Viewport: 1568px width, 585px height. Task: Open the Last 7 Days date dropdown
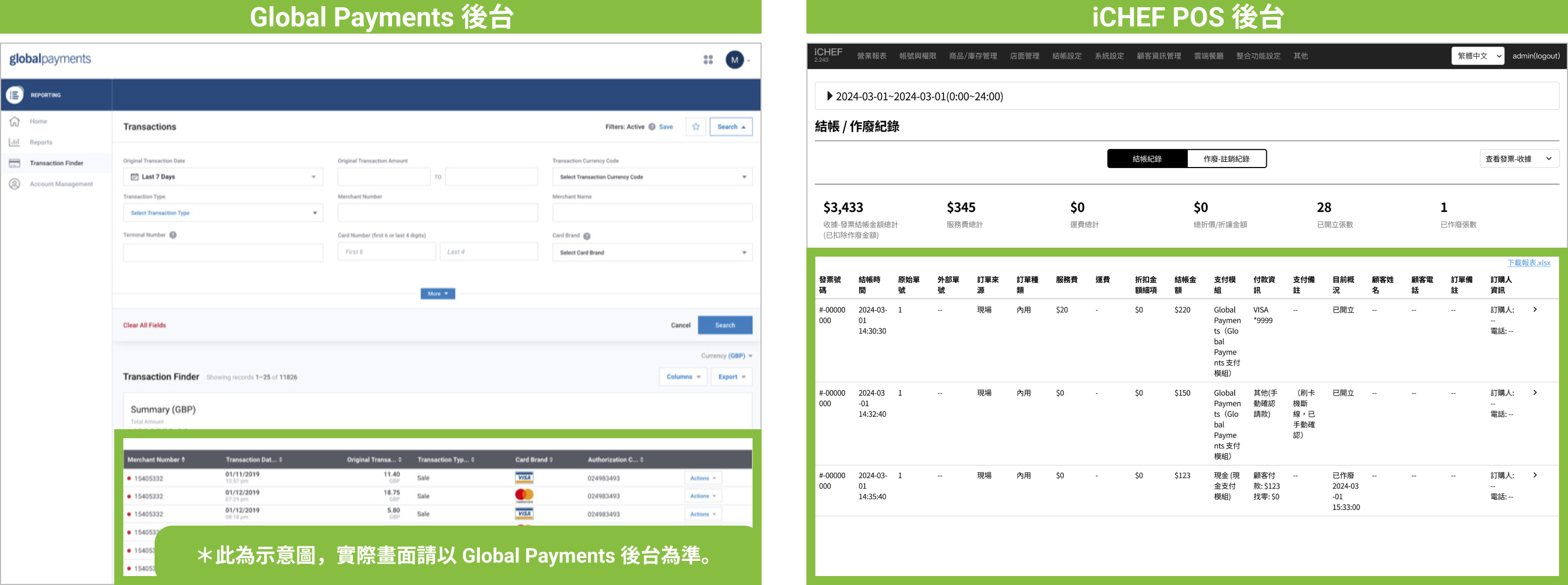click(223, 177)
